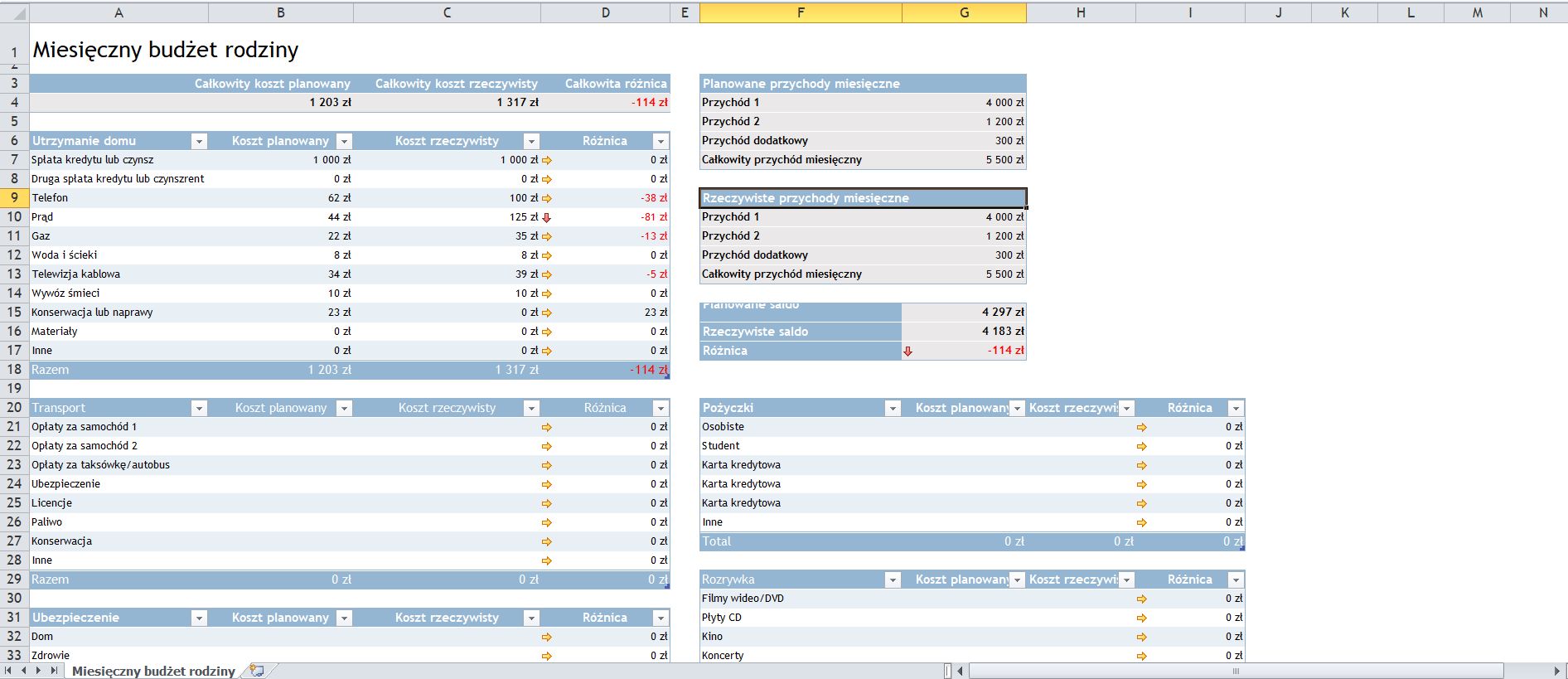This screenshot has width=1568, height=679.
Task: Select column A header
Action: pyautogui.click(x=119, y=12)
